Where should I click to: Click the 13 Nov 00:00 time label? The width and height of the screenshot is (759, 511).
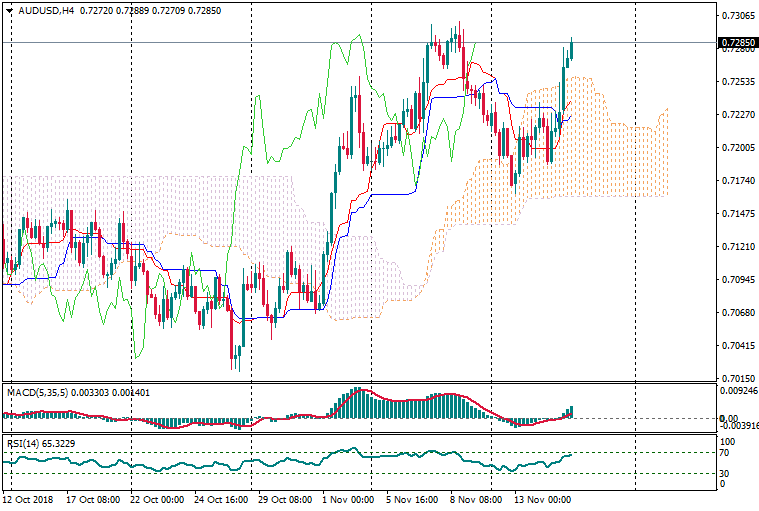(541, 498)
